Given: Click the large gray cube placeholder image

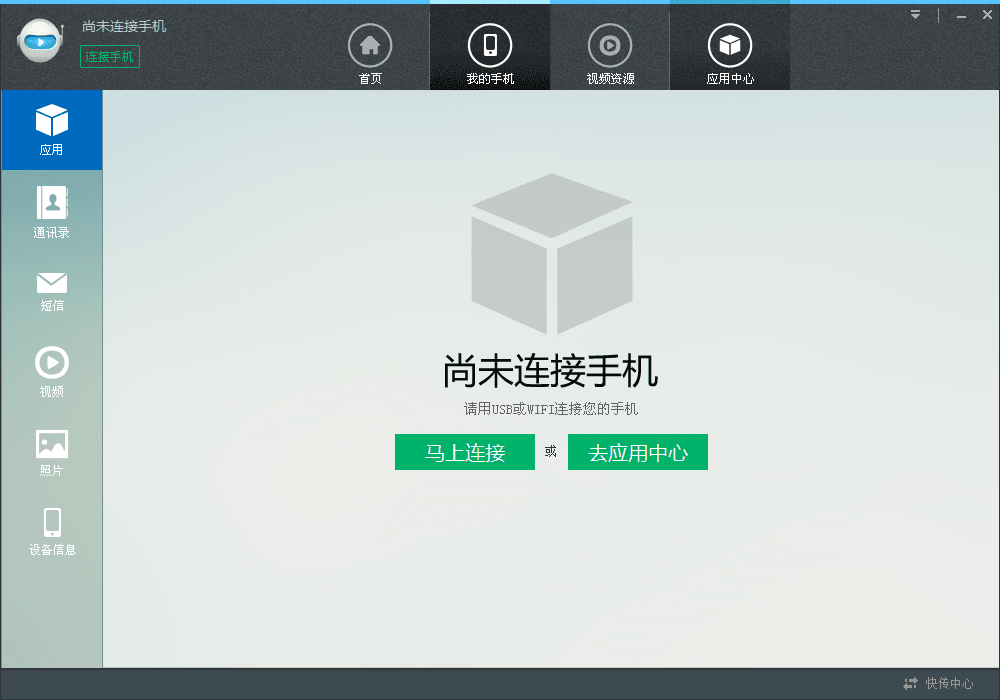Looking at the screenshot, I should [x=552, y=254].
